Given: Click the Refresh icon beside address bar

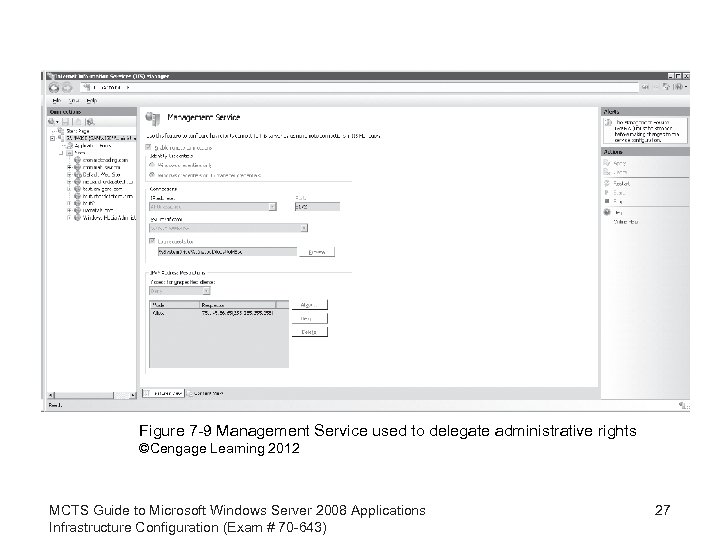Looking at the screenshot, I should pos(645,87).
